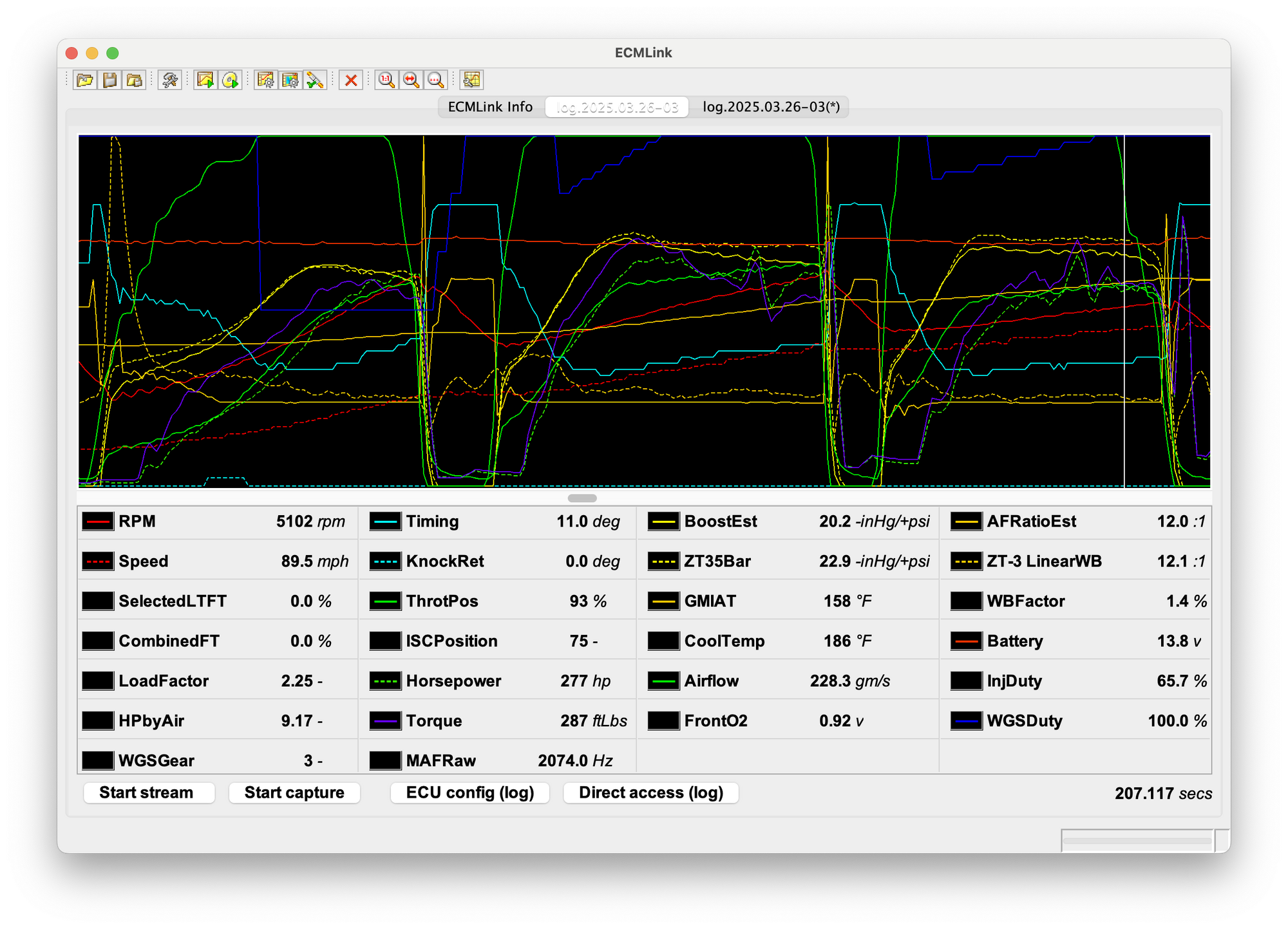
Task: Open graph tools grid-with-wrench icon
Action: [x=471, y=80]
